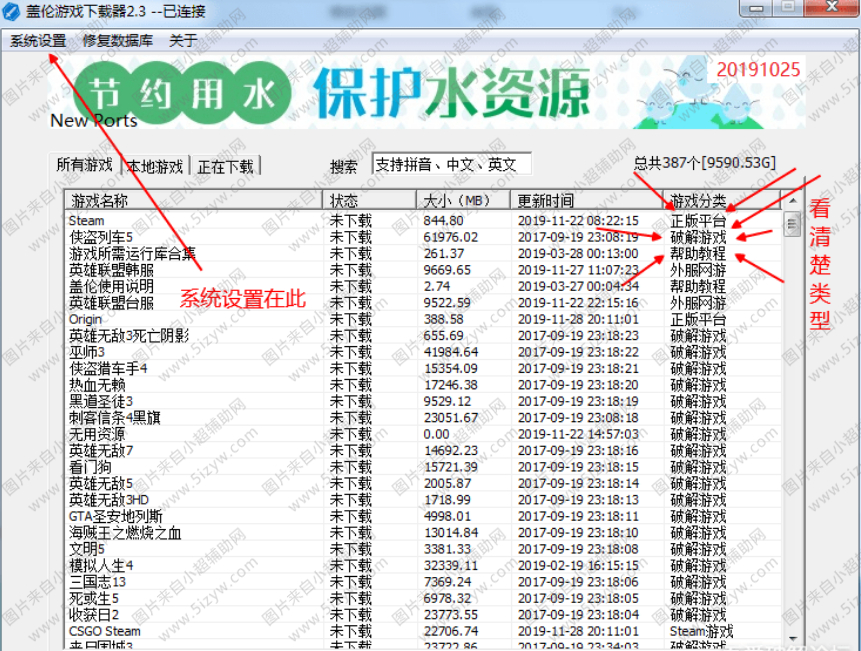Select the 海贼王之燃烧之血 row
The width and height of the screenshot is (861, 651).
pos(423,533)
